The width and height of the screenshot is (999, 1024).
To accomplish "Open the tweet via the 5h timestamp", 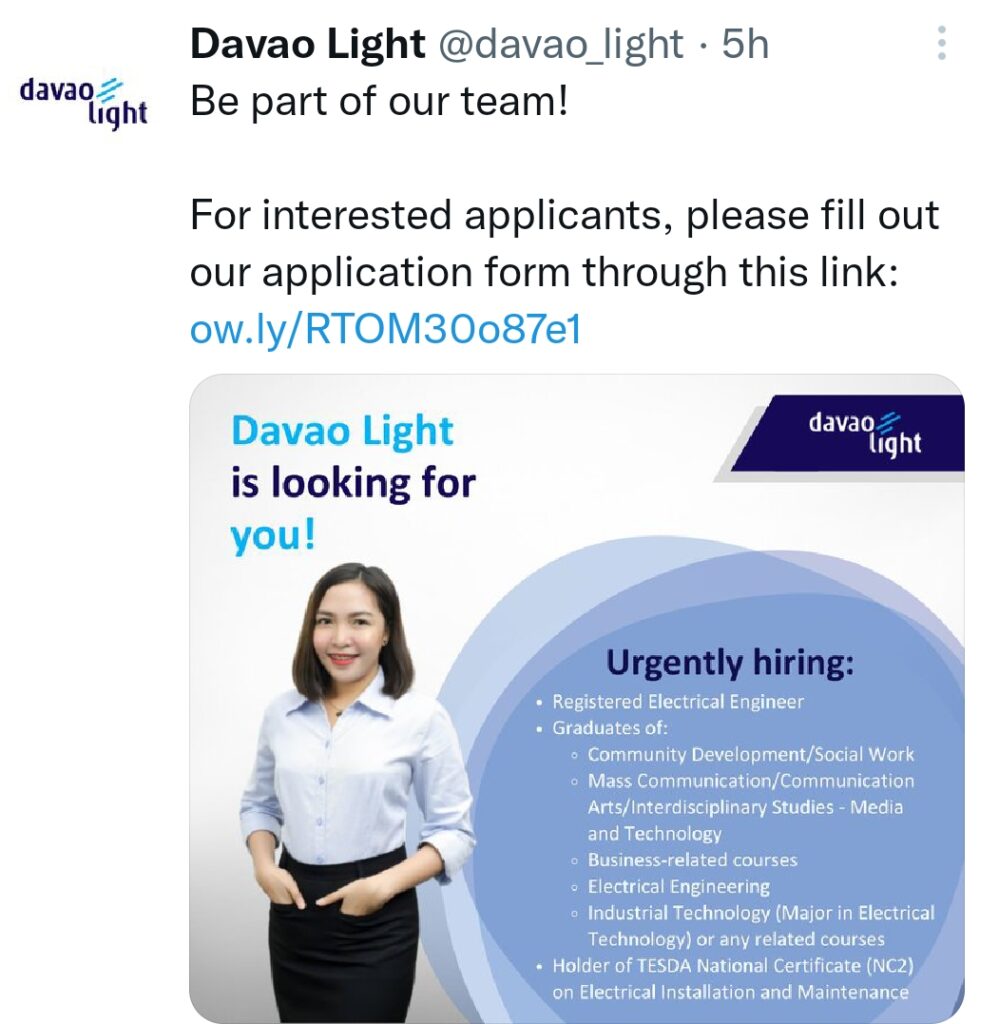I will [x=744, y=44].
